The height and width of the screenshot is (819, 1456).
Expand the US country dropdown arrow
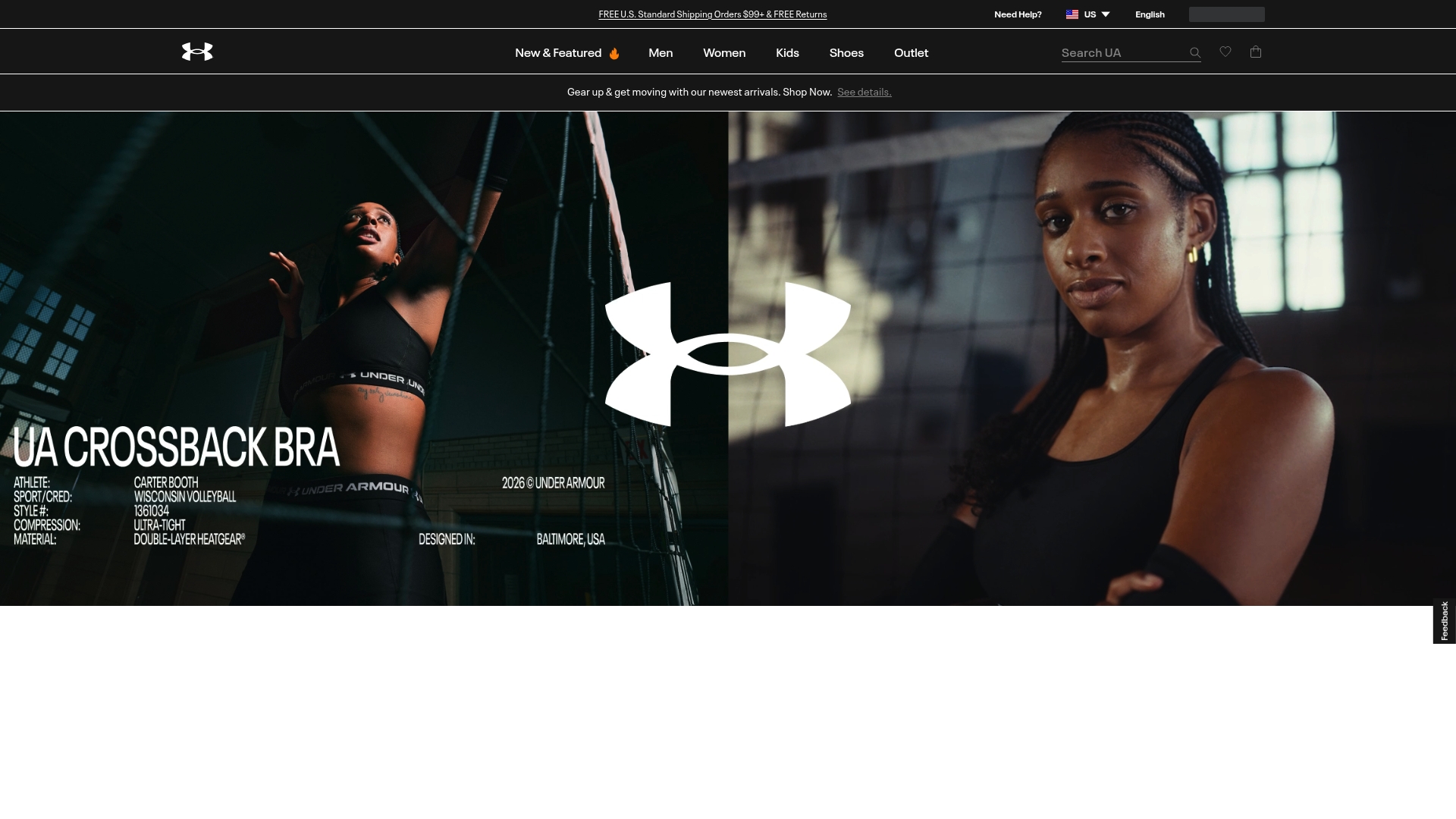coord(1106,14)
